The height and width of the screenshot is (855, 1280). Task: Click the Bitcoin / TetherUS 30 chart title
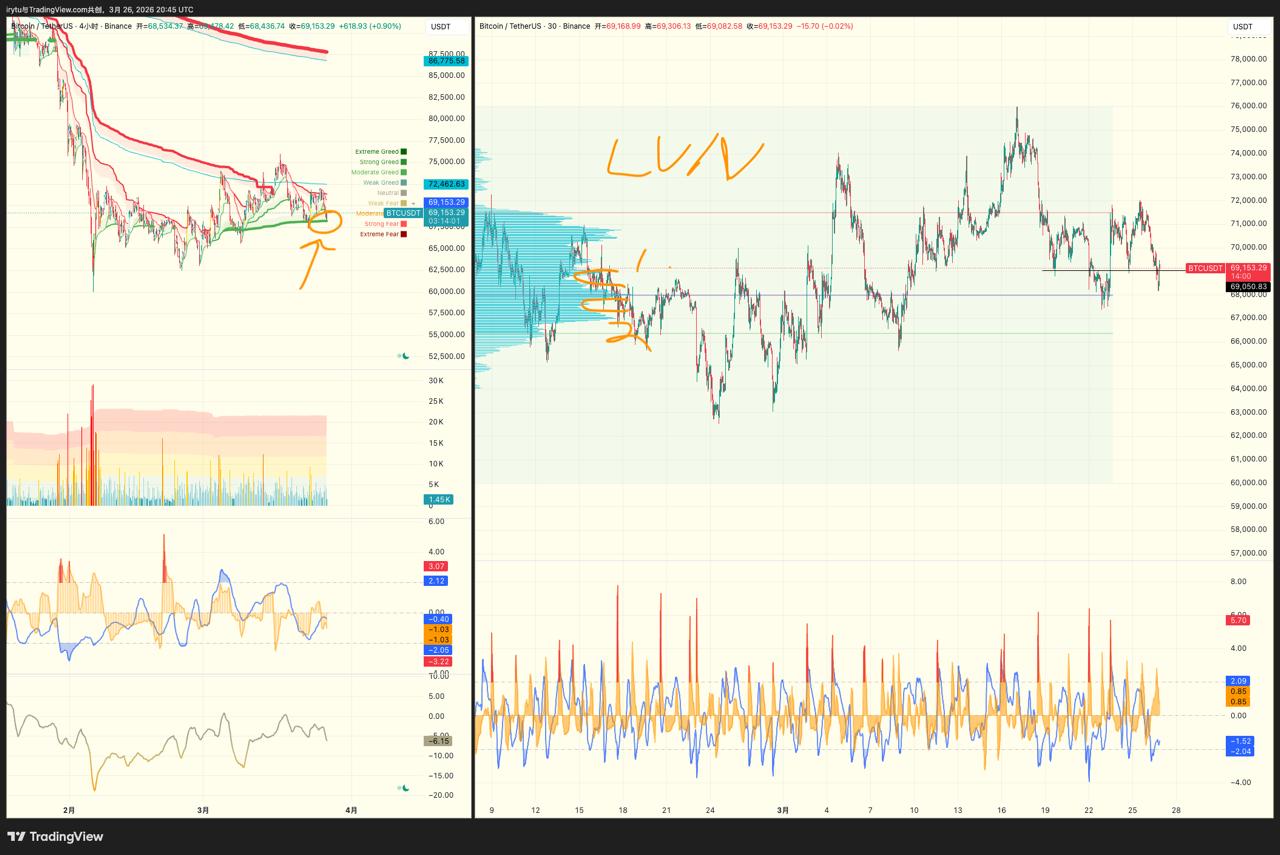coord(533,26)
